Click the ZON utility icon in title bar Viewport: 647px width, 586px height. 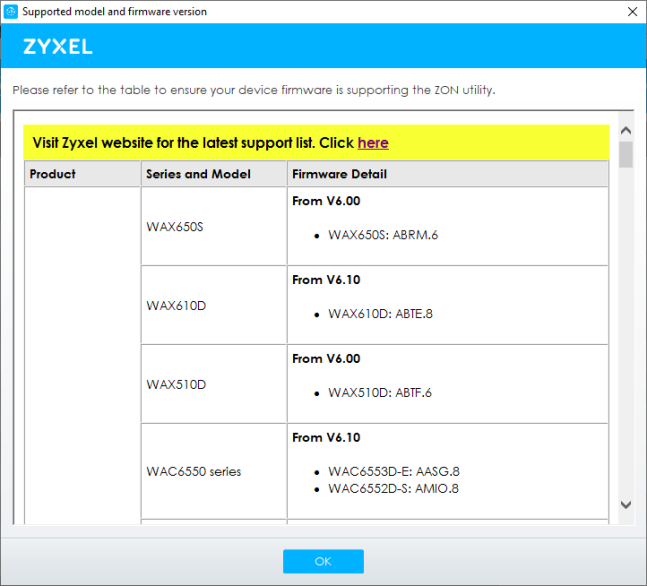(x=11, y=12)
